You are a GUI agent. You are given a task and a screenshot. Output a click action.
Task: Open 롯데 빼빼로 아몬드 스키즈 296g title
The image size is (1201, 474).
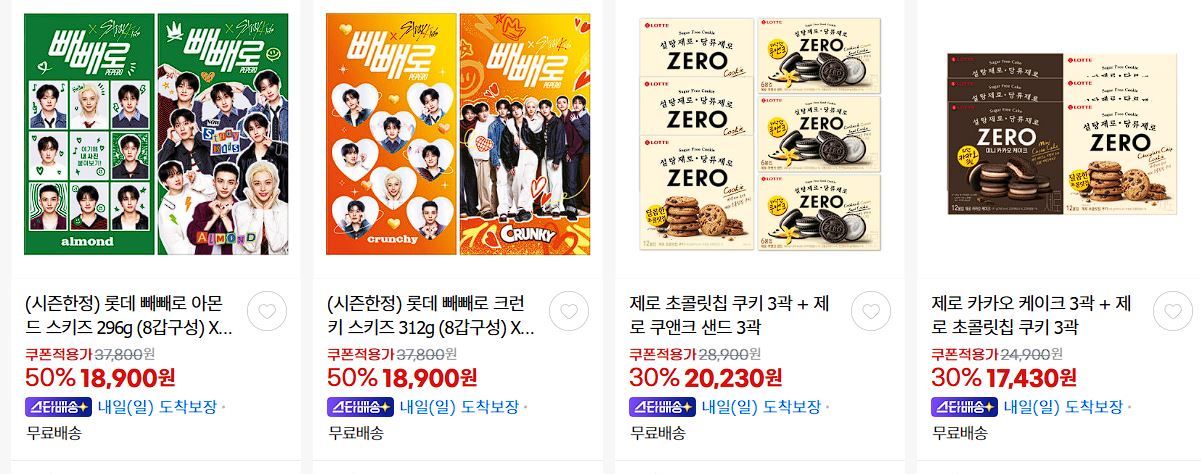(x=129, y=316)
